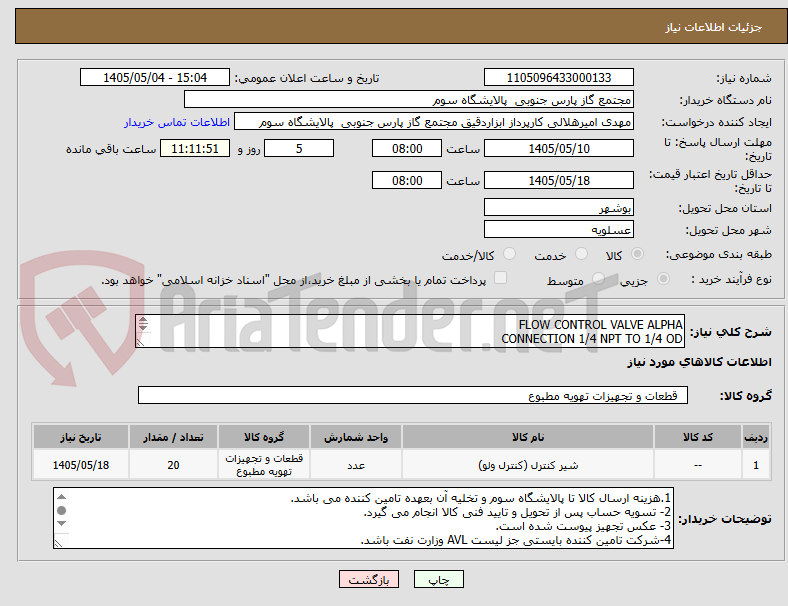This screenshot has width=788, height=606.
Task: Click the general description text area
Action: point(410,332)
